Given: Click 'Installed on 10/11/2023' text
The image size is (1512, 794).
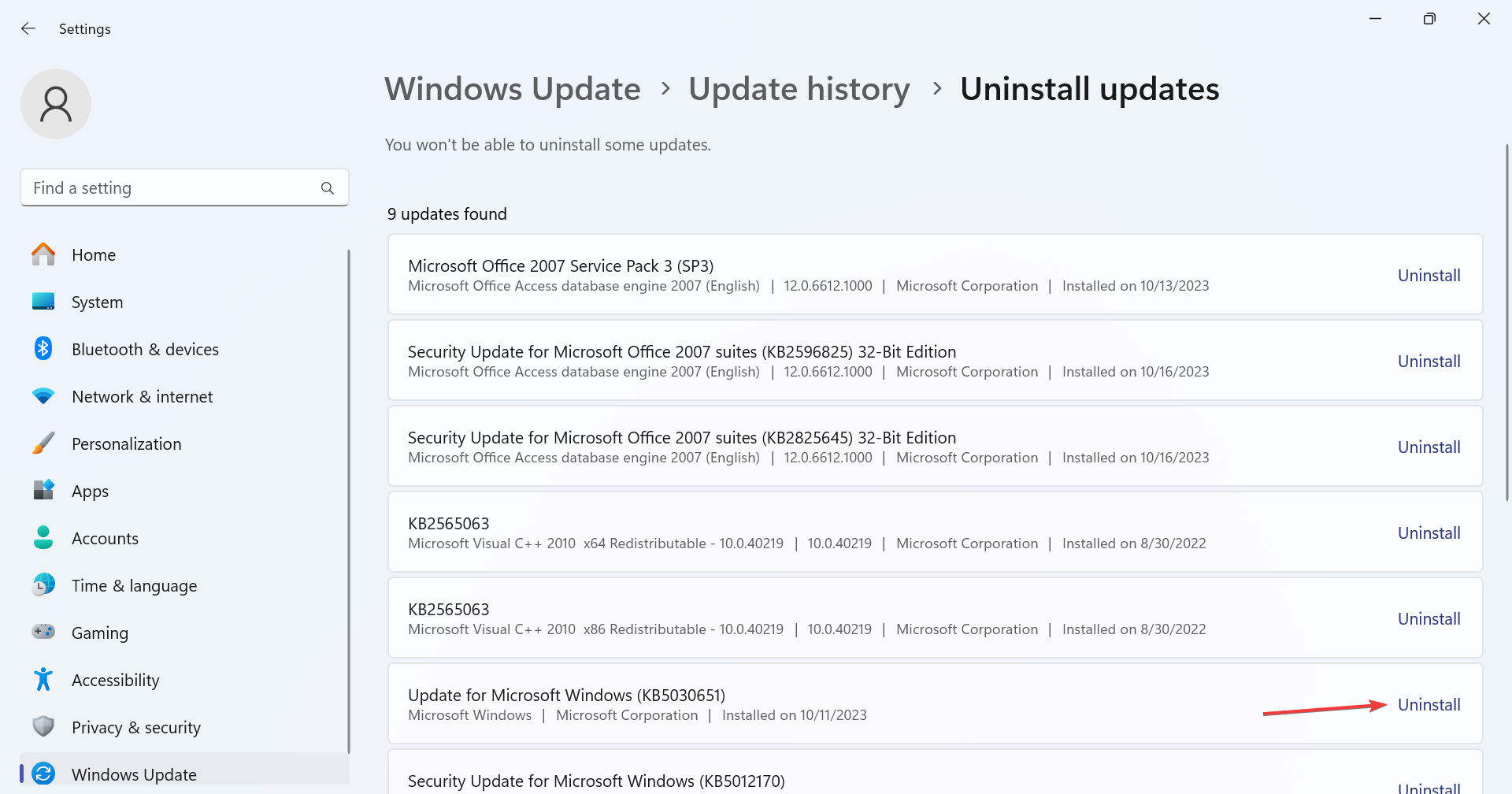Looking at the screenshot, I should (794, 715).
